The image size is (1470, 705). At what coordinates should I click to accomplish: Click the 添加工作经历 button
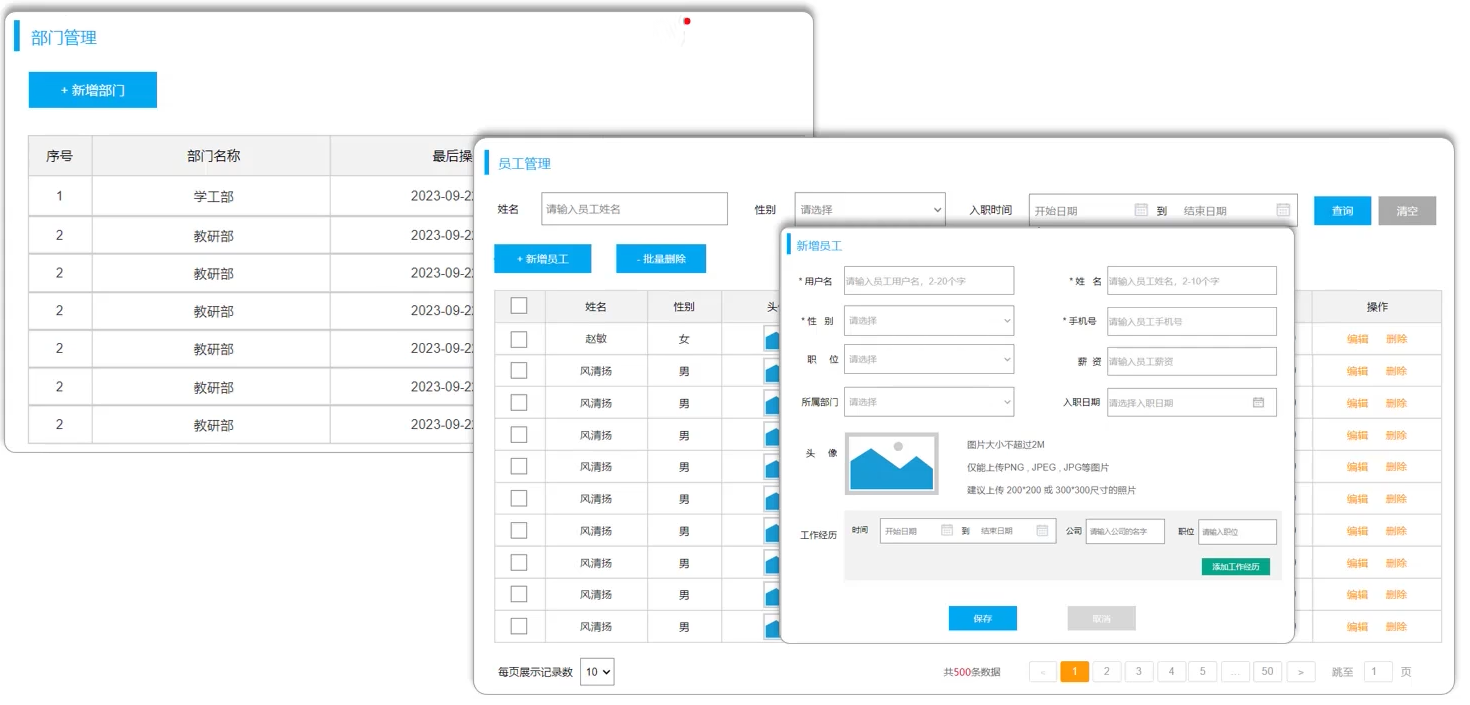pos(1235,567)
